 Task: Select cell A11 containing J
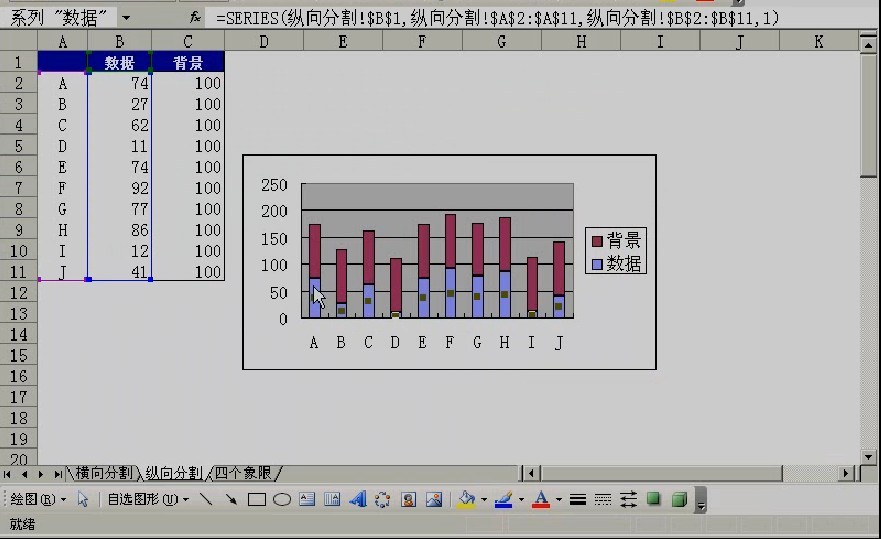tap(62, 272)
